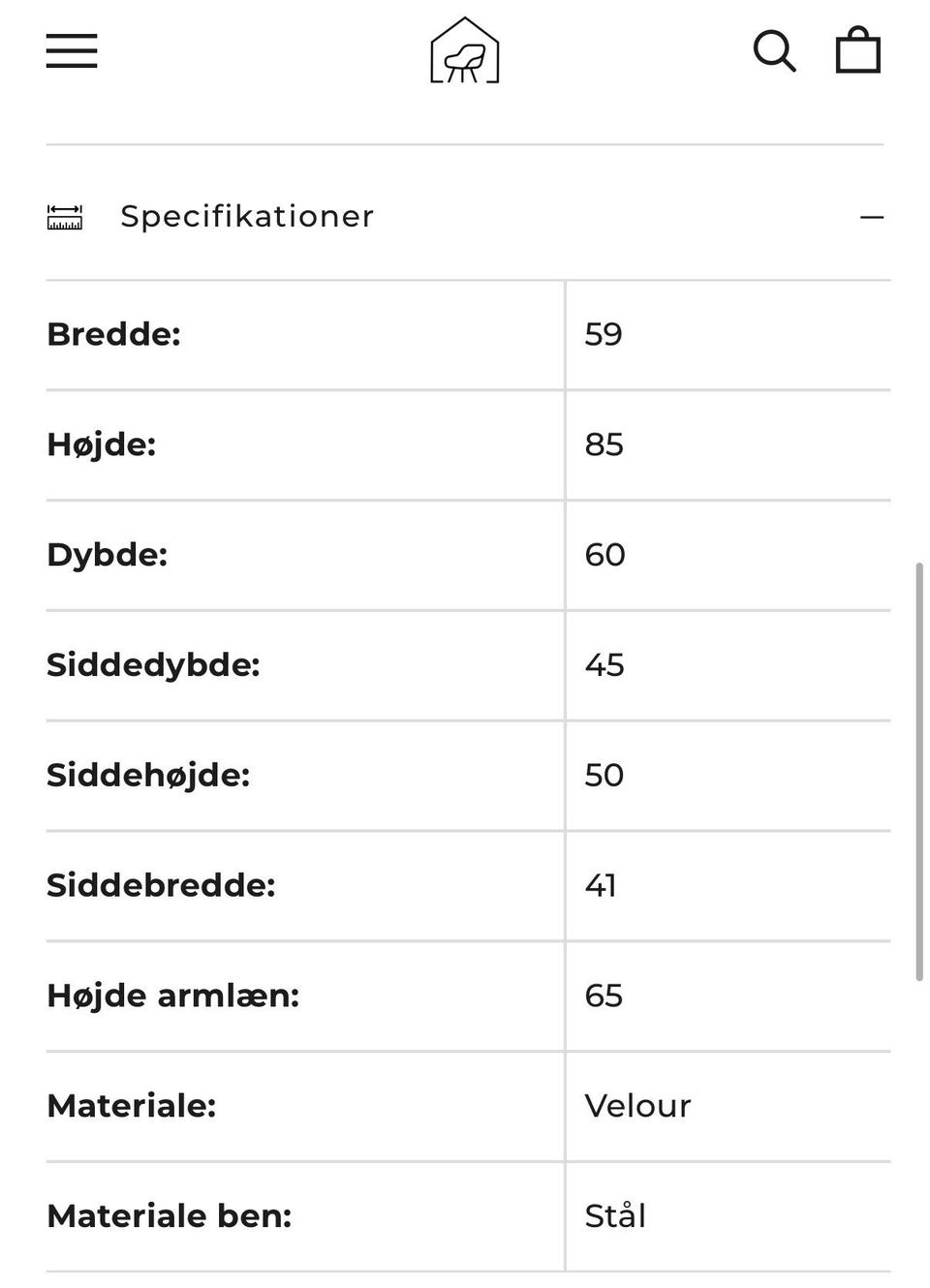Open the hamburger menu
Viewport: 930px width, 1288px height.
72,50
